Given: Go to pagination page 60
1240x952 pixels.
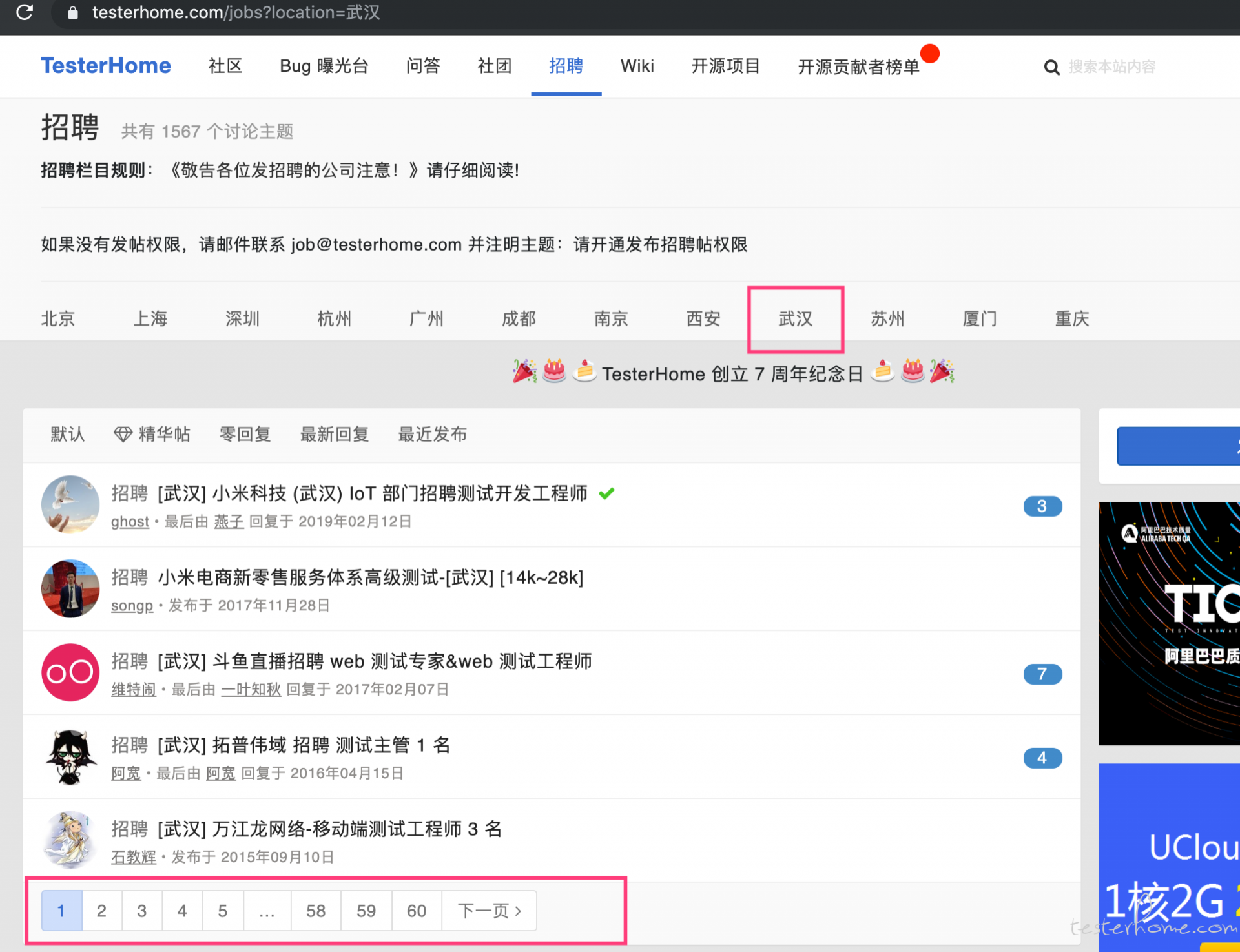Looking at the screenshot, I should (x=417, y=911).
